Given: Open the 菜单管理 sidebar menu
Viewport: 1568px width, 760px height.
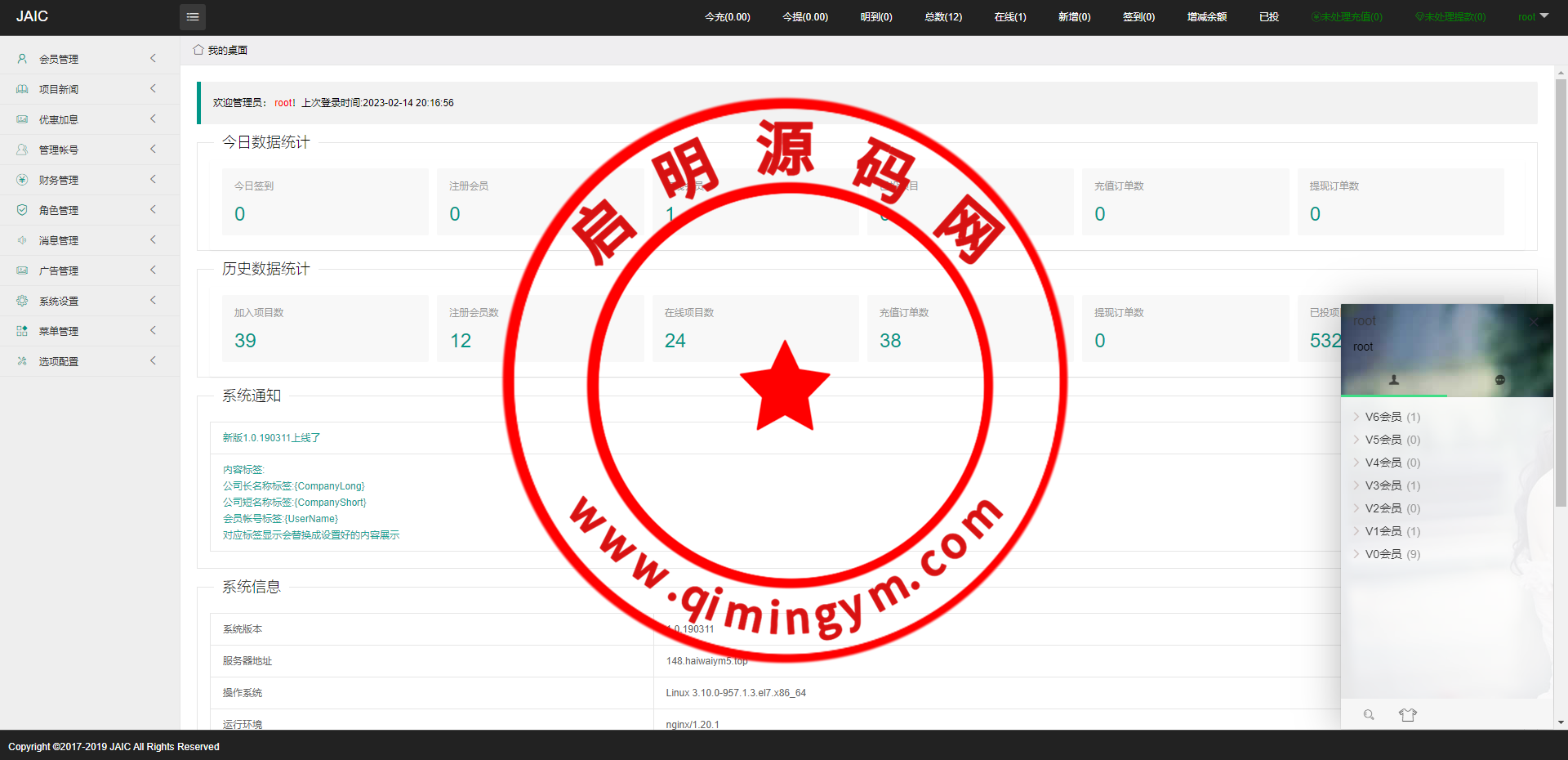Looking at the screenshot, I should point(59,331).
